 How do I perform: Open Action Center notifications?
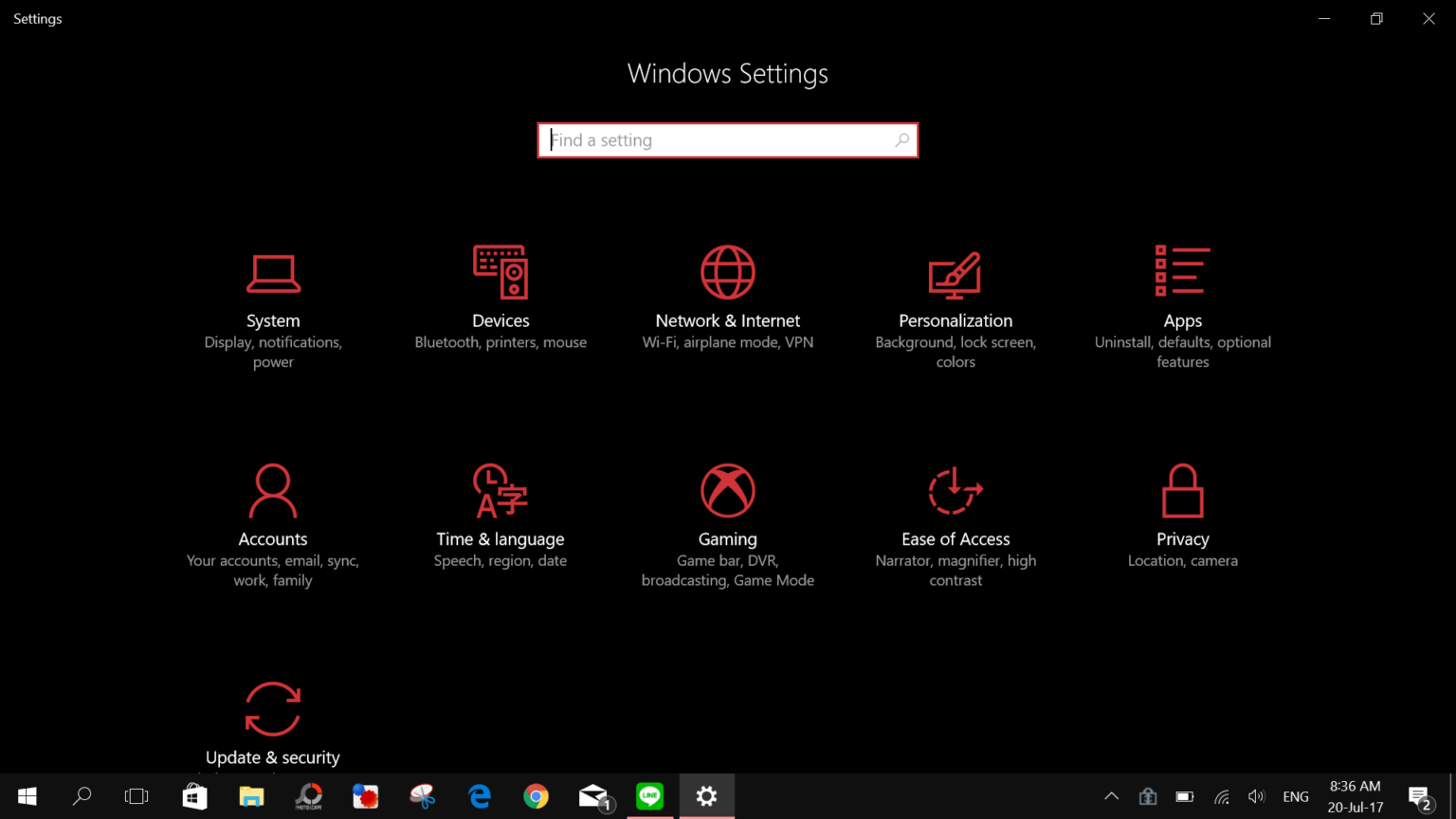click(x=1419, y=797)
